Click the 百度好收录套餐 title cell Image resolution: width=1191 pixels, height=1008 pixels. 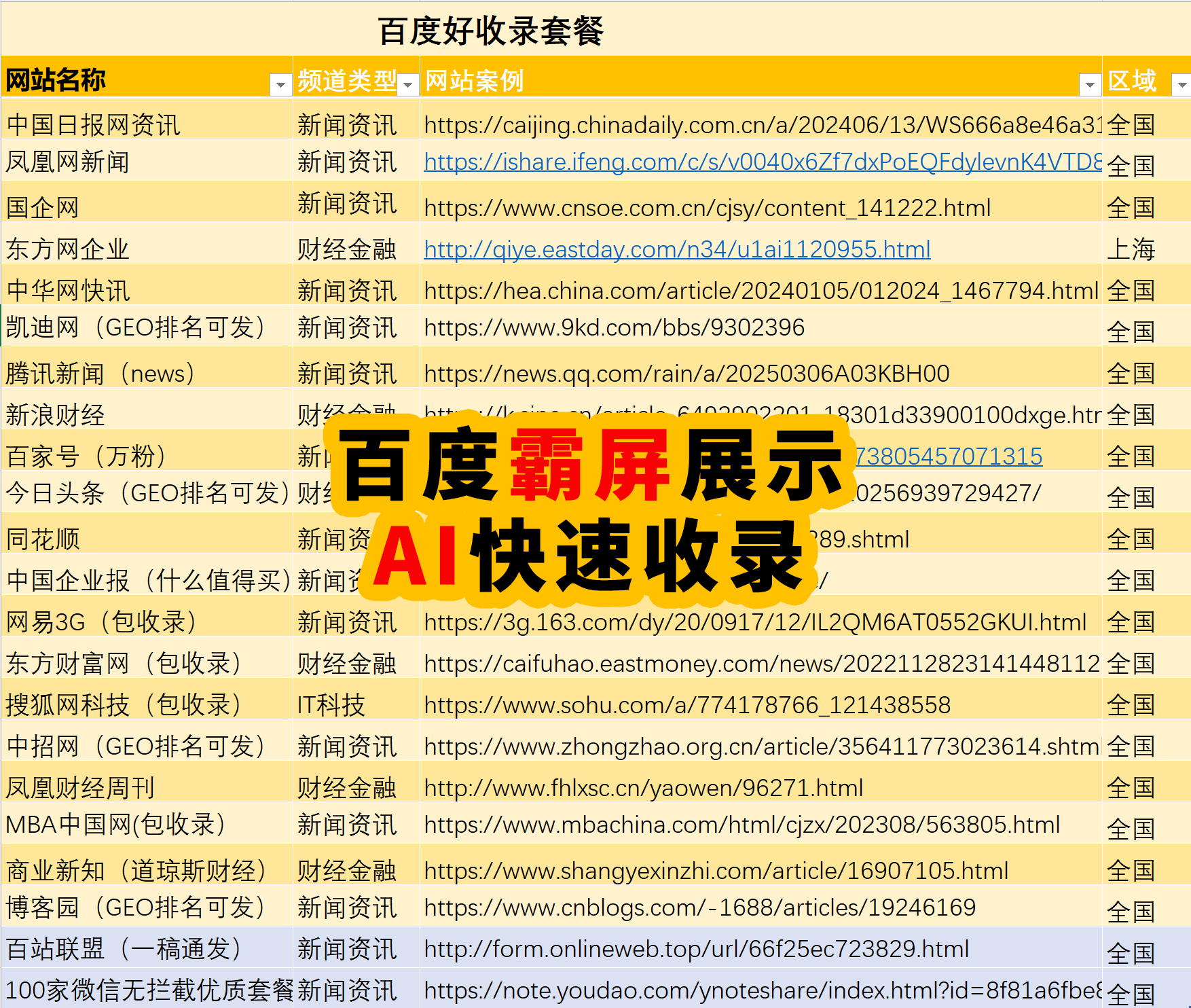pos(490,31)
